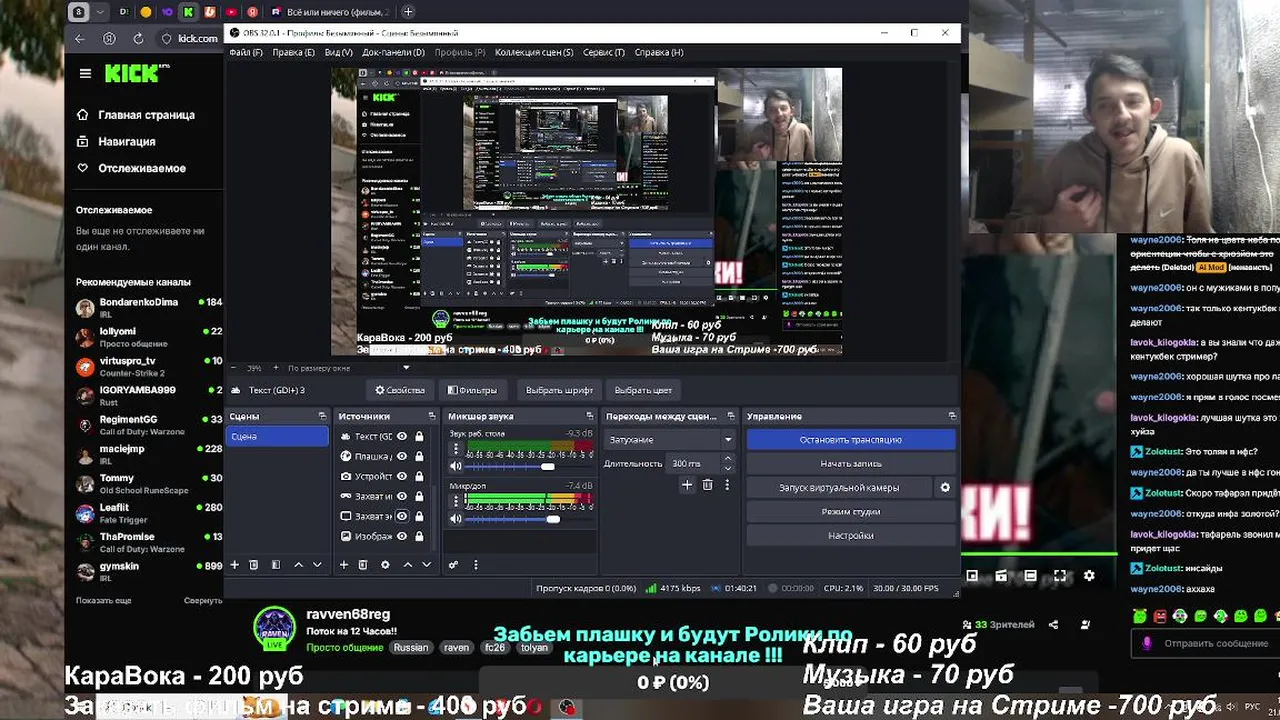The height and width of the screenshot is (720, 1280).
Task: Toggle visibility of Плашка source
Action: [402, 456]
